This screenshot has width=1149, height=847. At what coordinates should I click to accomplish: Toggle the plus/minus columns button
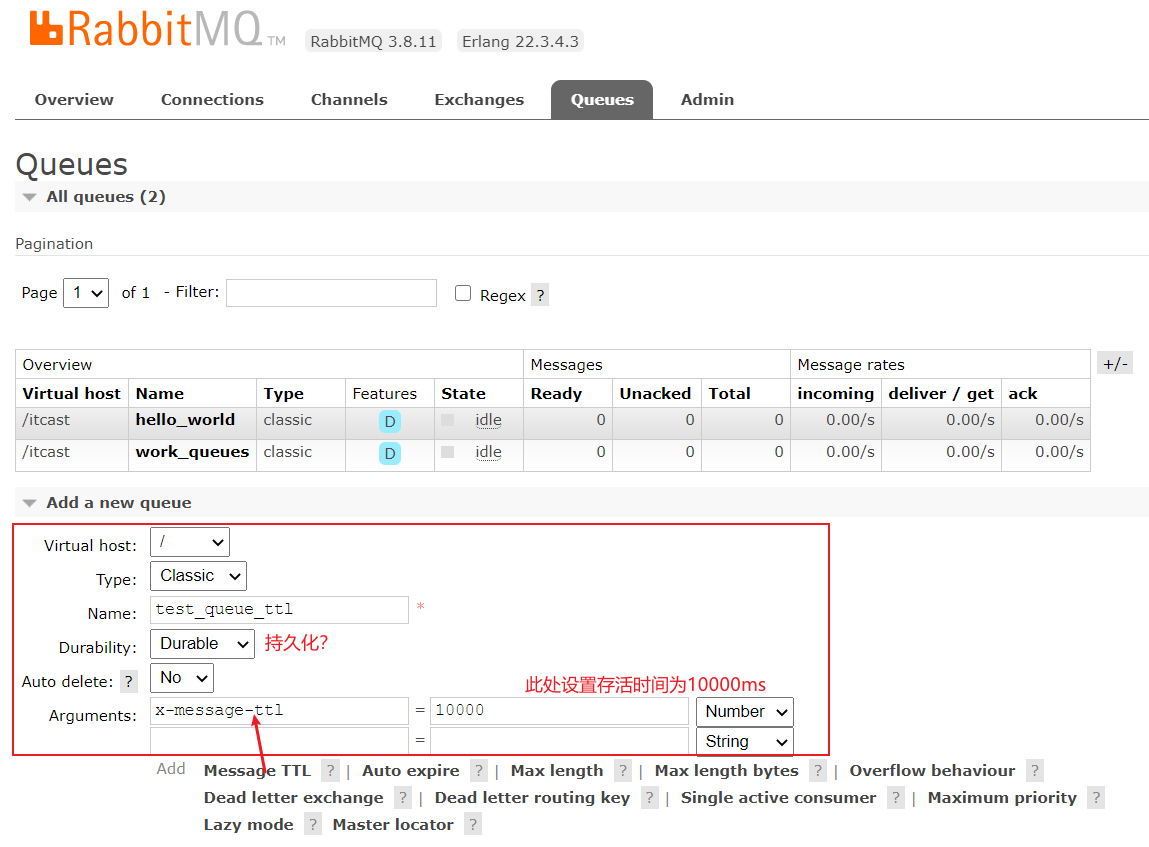pos(1115,363)
